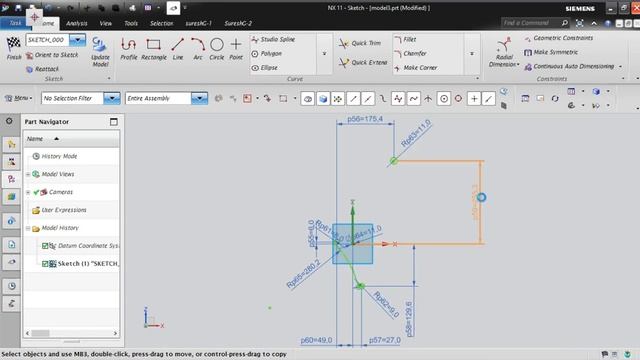Select the p57=27,0 dimension
This screenshot has width=640, height=360.
tap(384, 340)
